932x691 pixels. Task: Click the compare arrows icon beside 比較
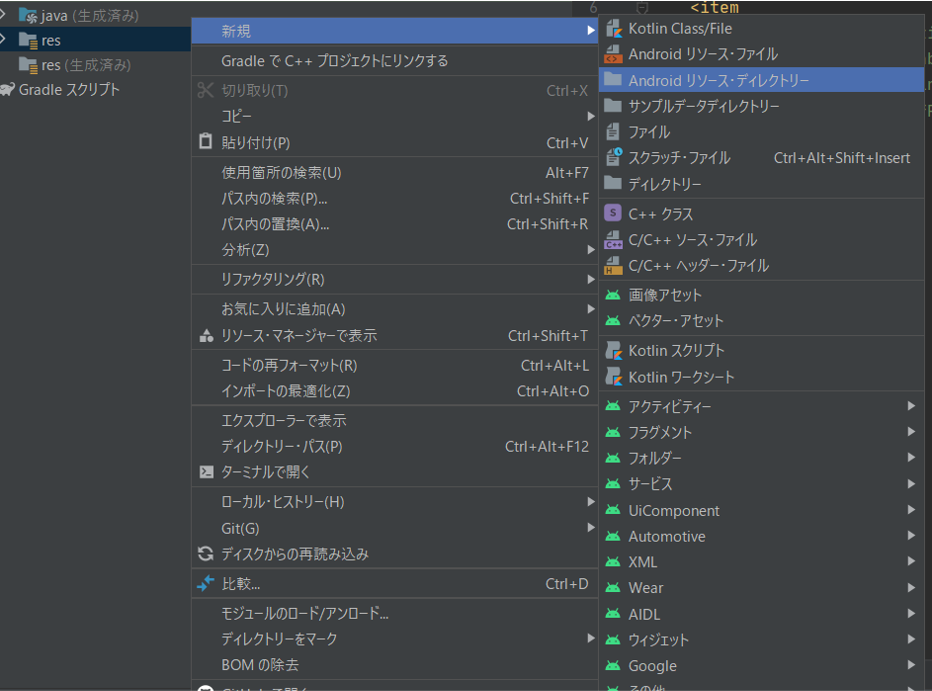pos(205,583)
